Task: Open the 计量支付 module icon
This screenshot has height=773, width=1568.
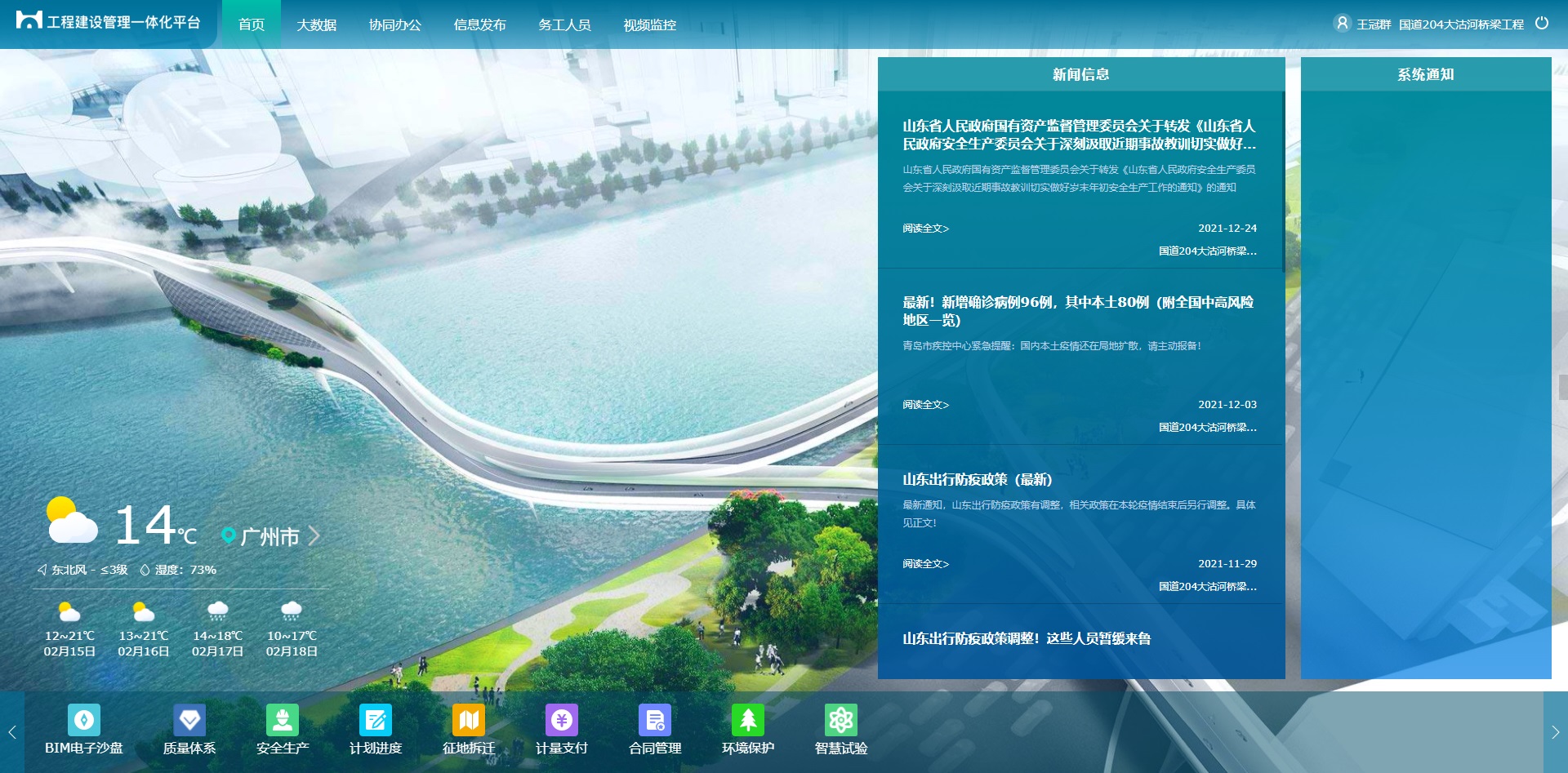Action: click(562, 721)
